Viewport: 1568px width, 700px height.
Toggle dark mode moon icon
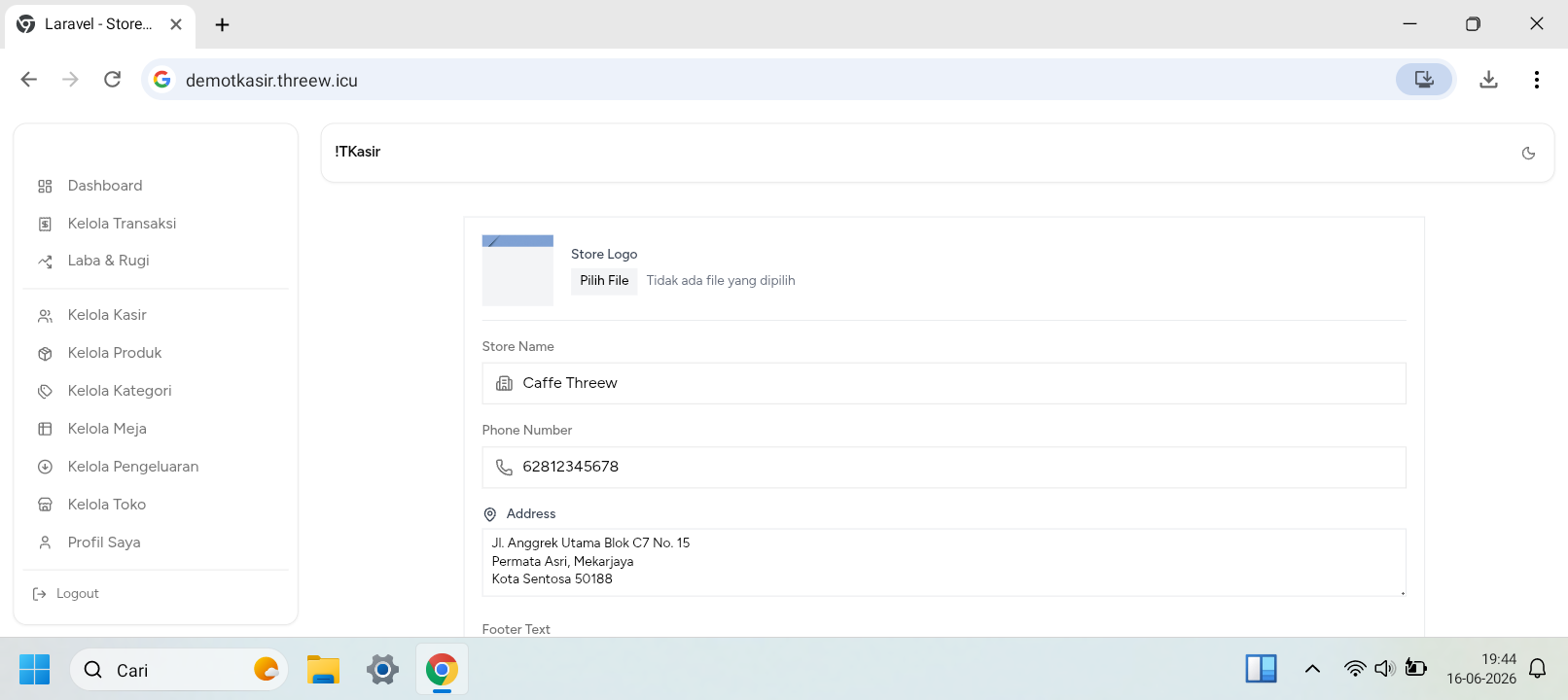1528,153
